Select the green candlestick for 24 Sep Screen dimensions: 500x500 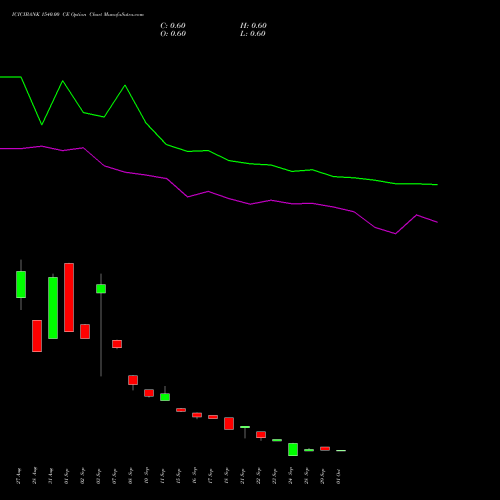293,449
